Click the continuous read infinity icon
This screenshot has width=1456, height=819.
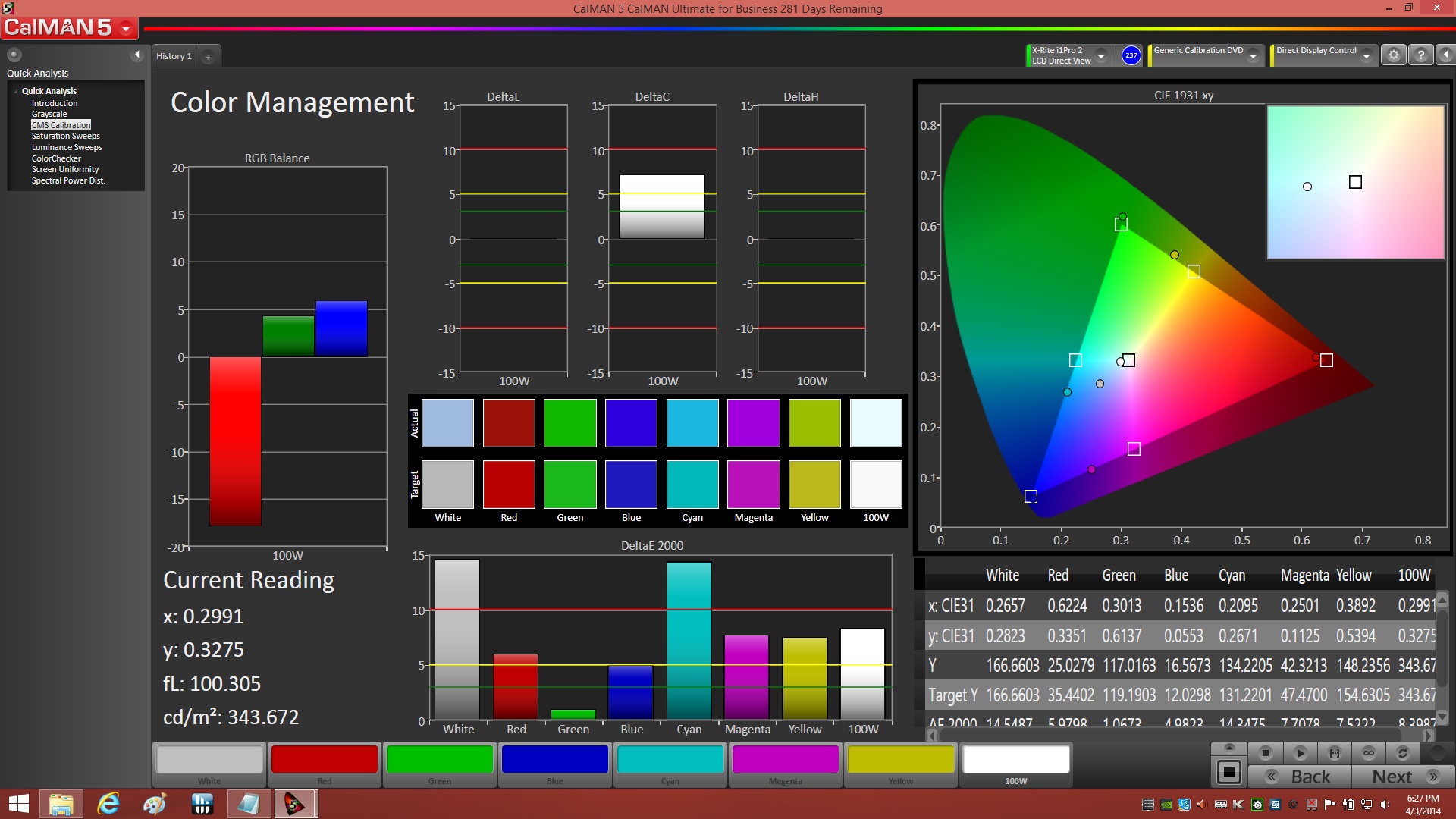(1369, 753)
